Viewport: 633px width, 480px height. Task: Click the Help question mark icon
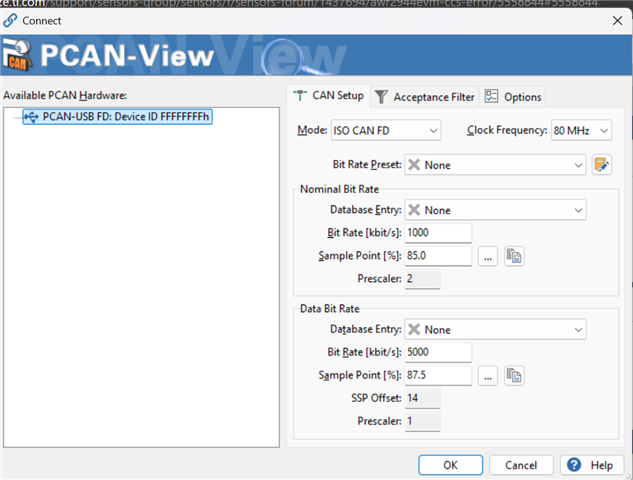574,465
